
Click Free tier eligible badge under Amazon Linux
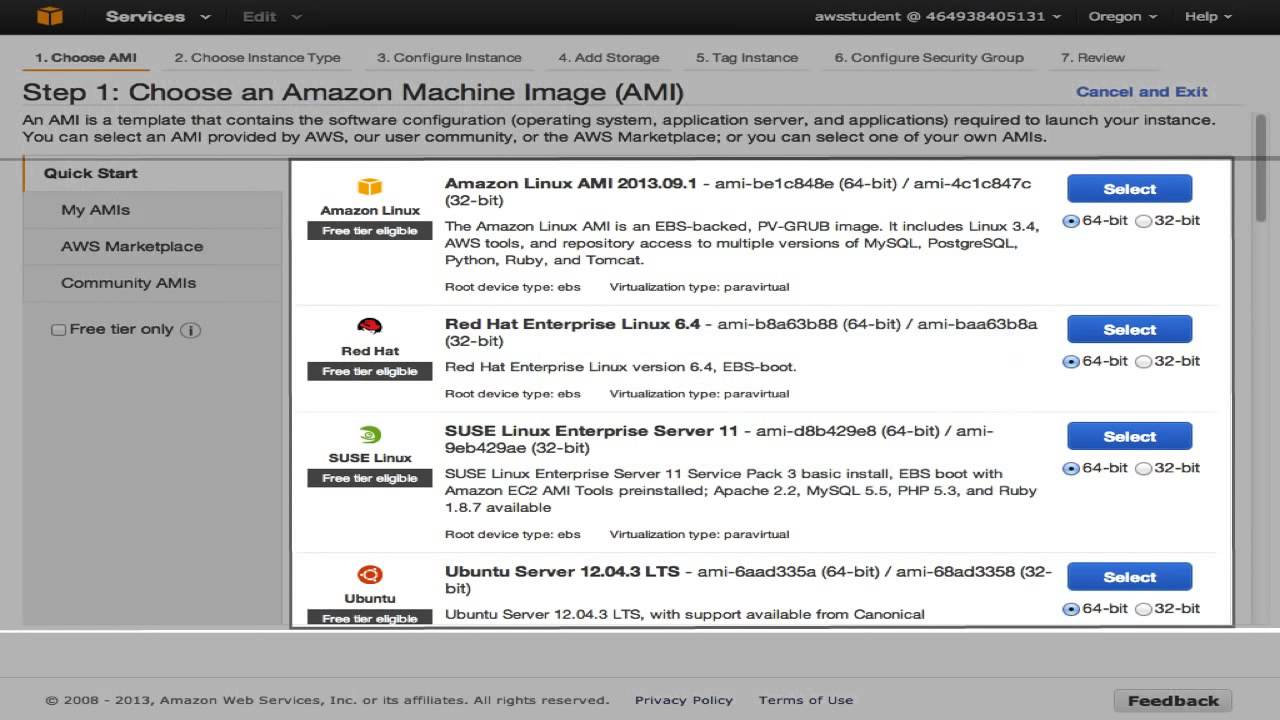[x=370, y=230]
